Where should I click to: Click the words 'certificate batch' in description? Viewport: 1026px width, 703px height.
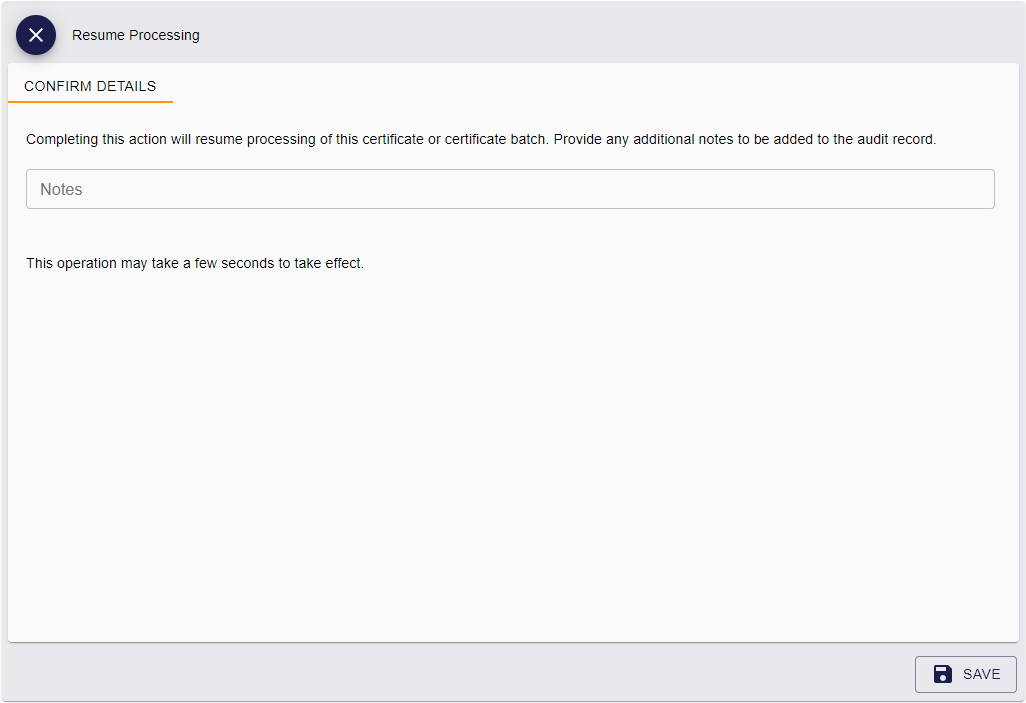coord(495,139)
